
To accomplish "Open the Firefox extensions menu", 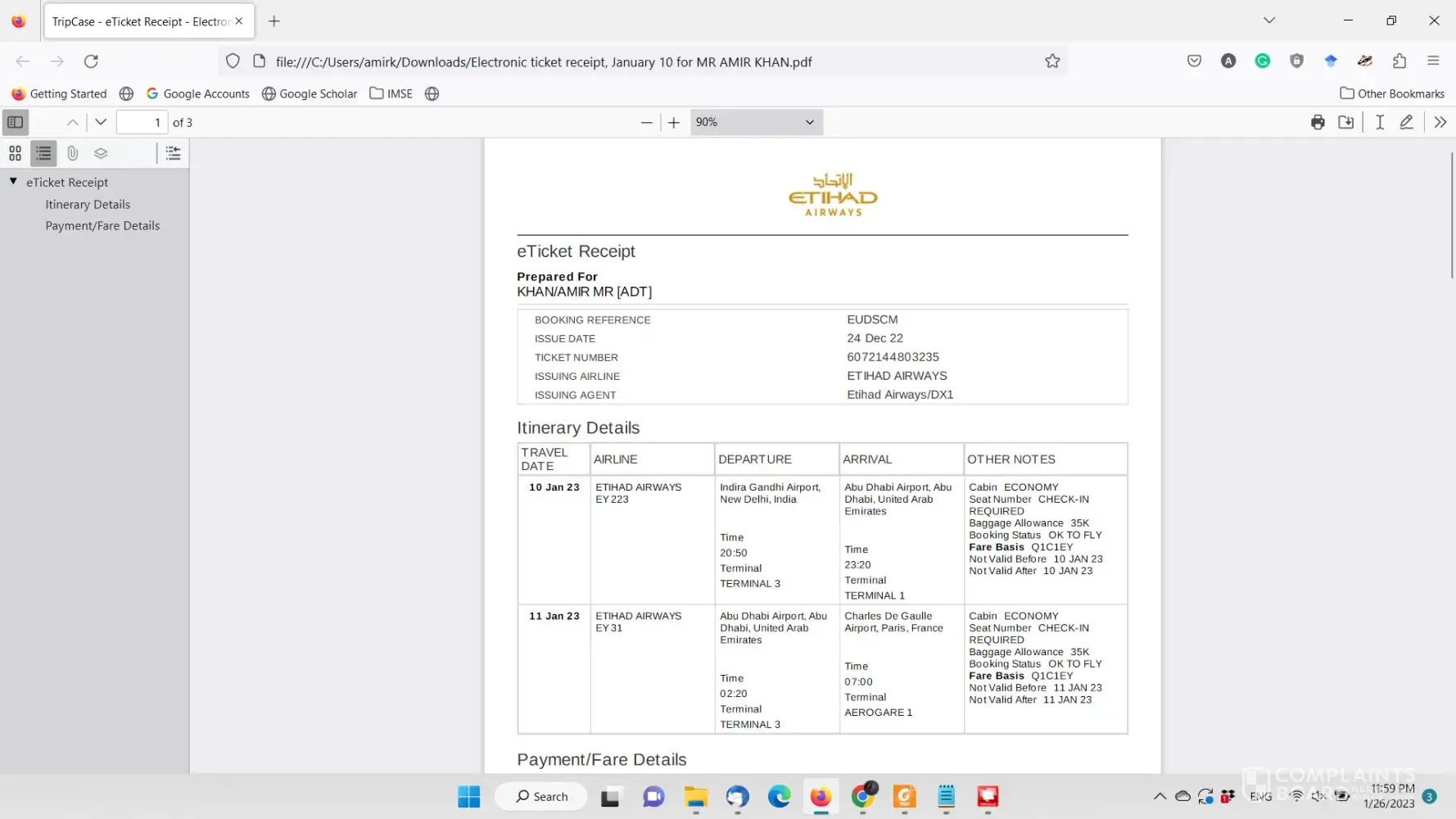I will pyautogui.click(x=1399, y=61).
